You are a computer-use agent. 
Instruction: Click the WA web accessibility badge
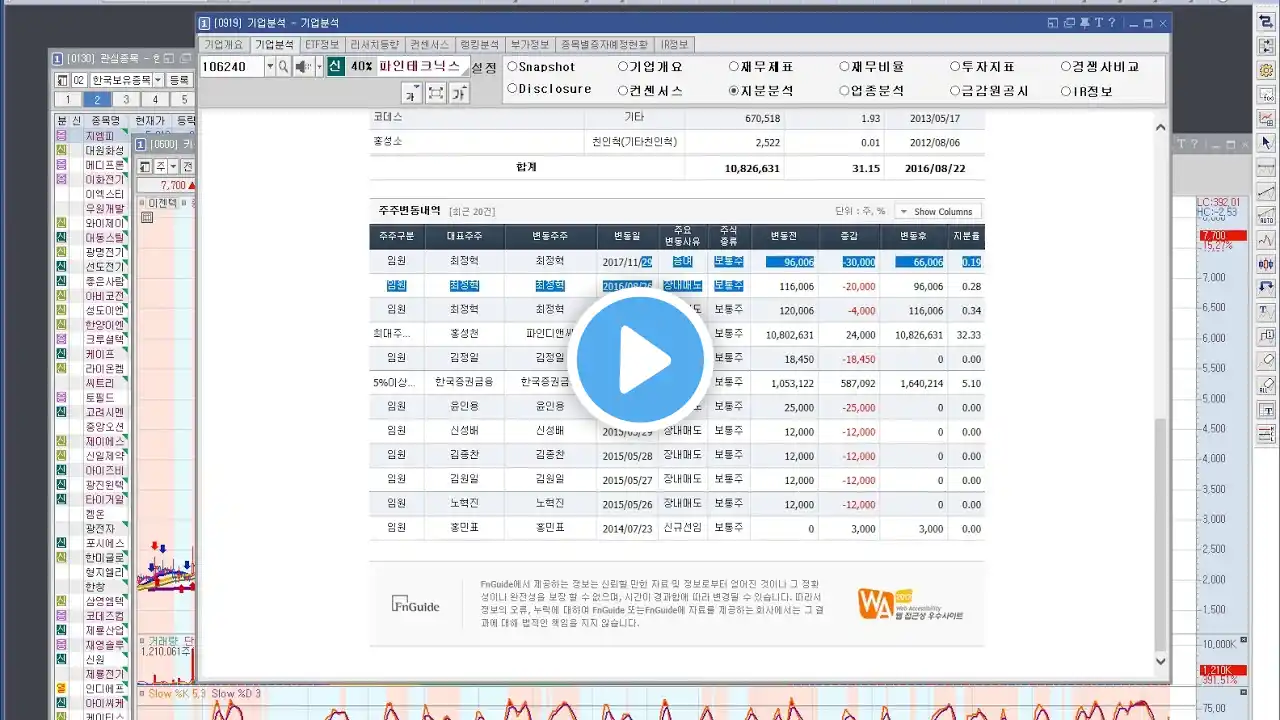pyautogui.click(x=910, y=604)
